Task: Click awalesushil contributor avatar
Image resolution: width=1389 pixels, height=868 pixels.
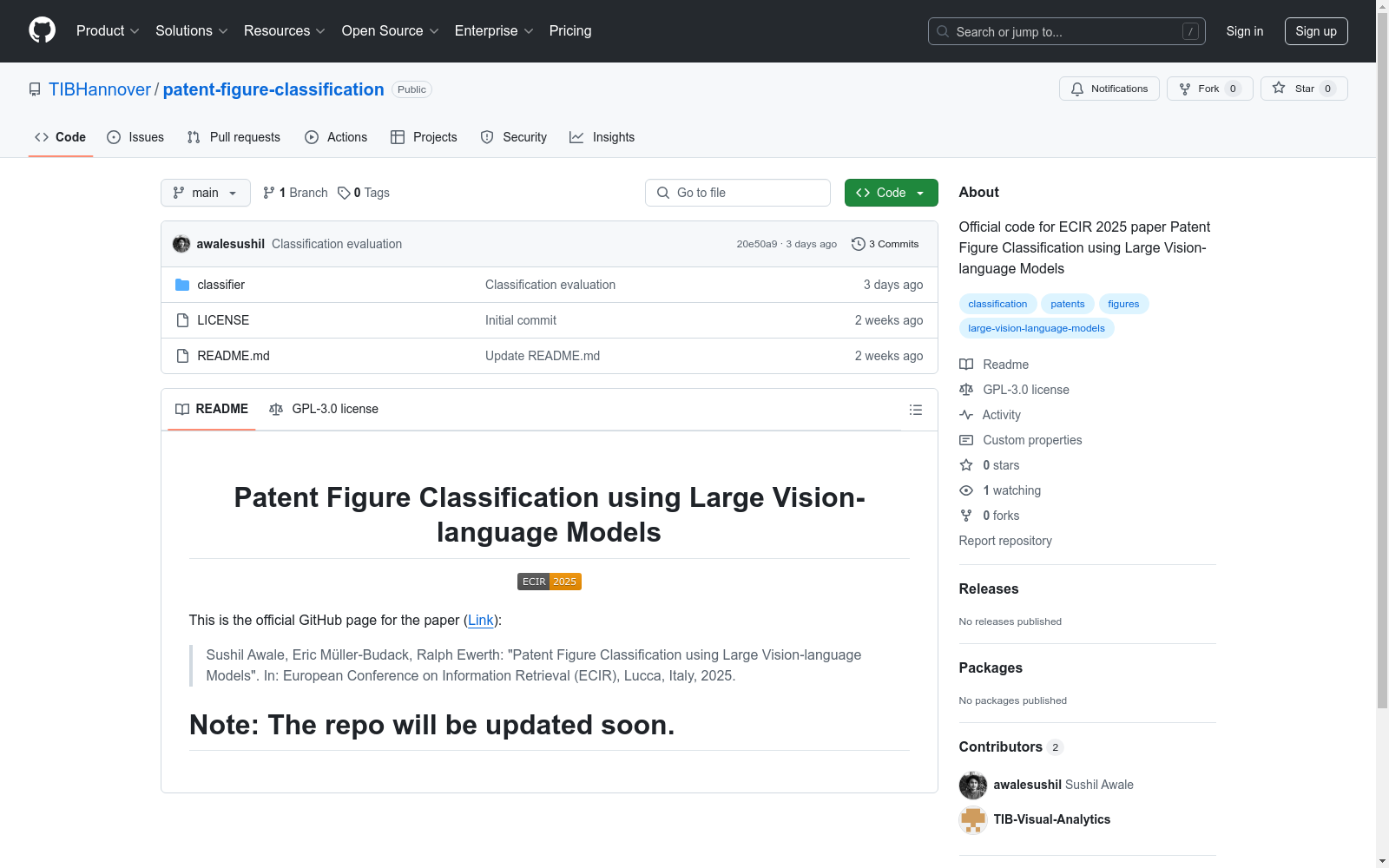Action: tap(973, 785)
